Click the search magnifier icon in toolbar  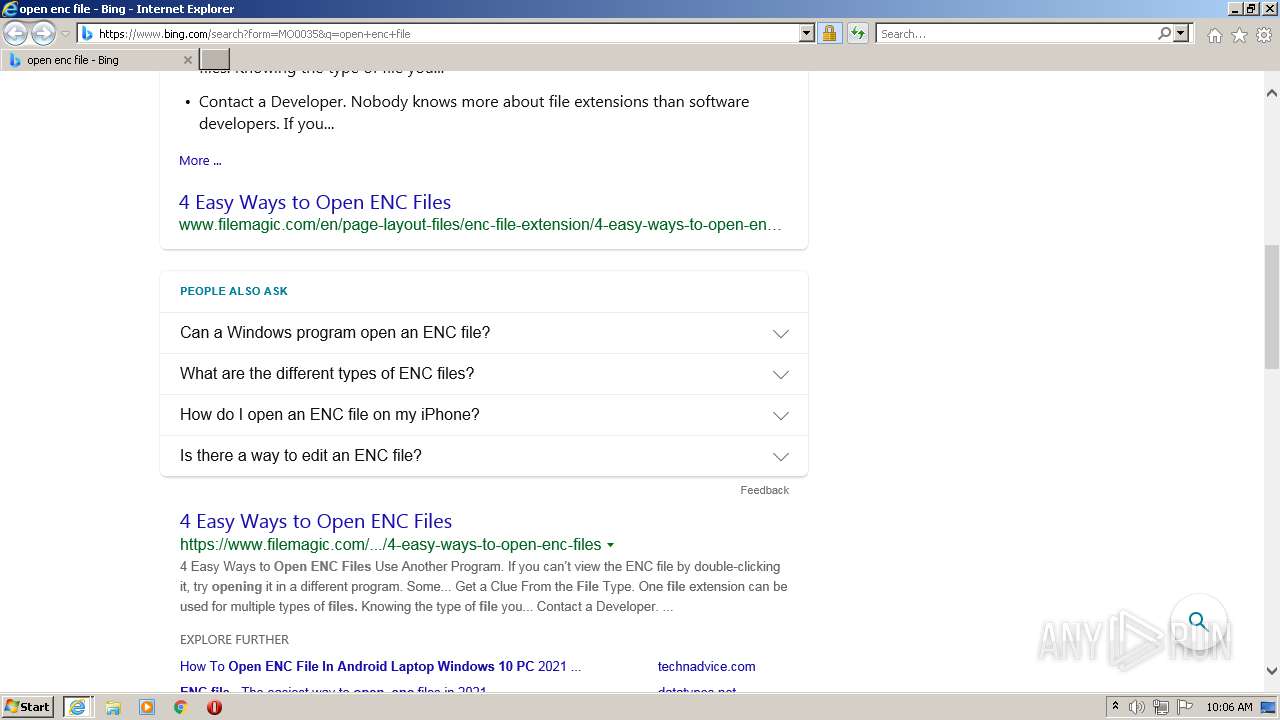coord(1164,34)
